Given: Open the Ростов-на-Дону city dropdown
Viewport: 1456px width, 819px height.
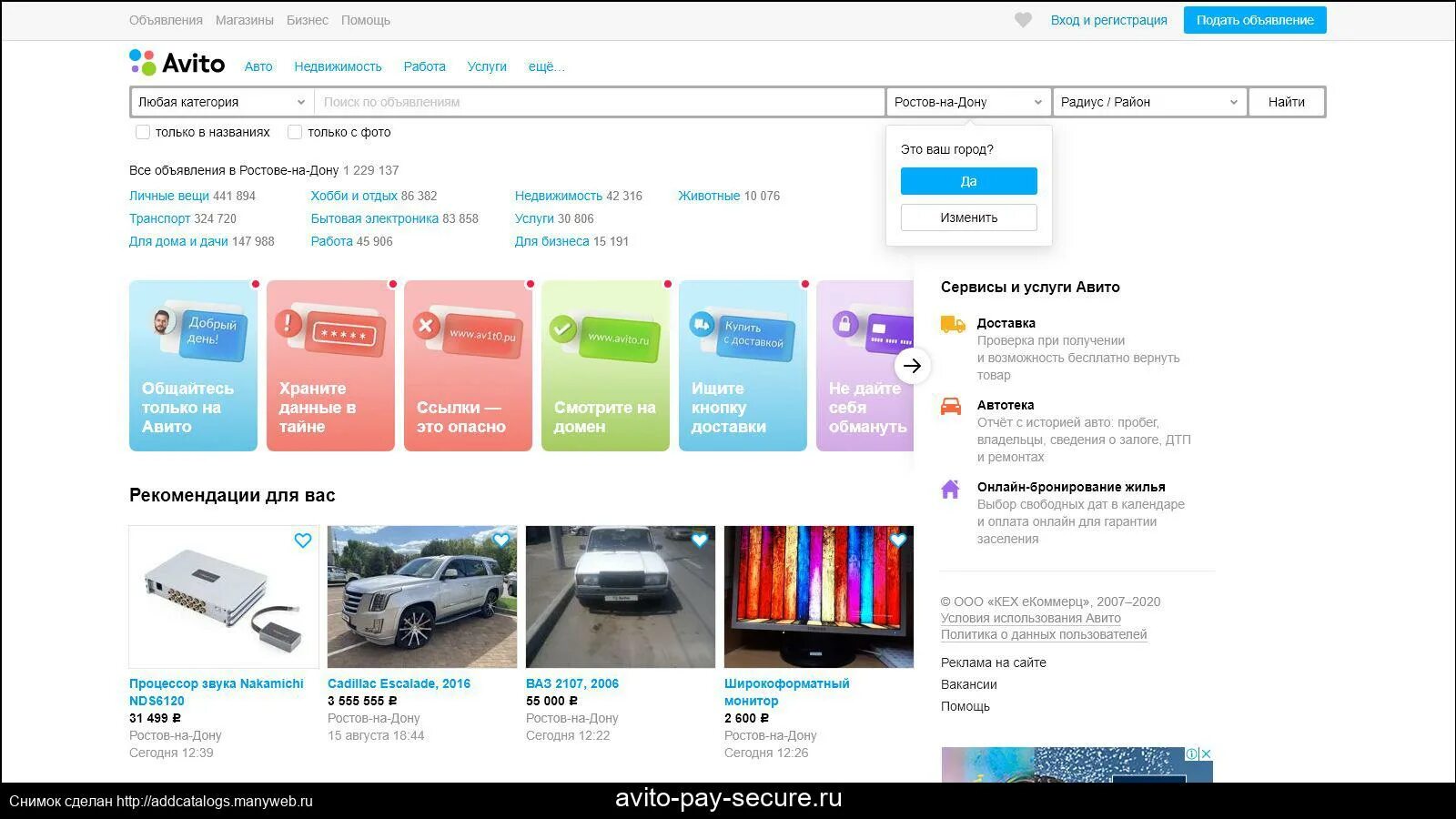Looking at the screenshot, I should 969,102.
